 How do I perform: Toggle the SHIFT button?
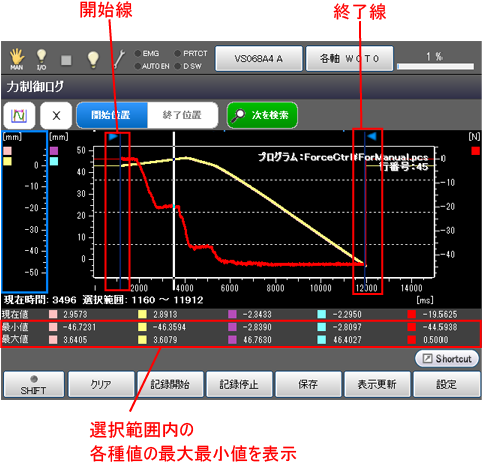[34, 385]
